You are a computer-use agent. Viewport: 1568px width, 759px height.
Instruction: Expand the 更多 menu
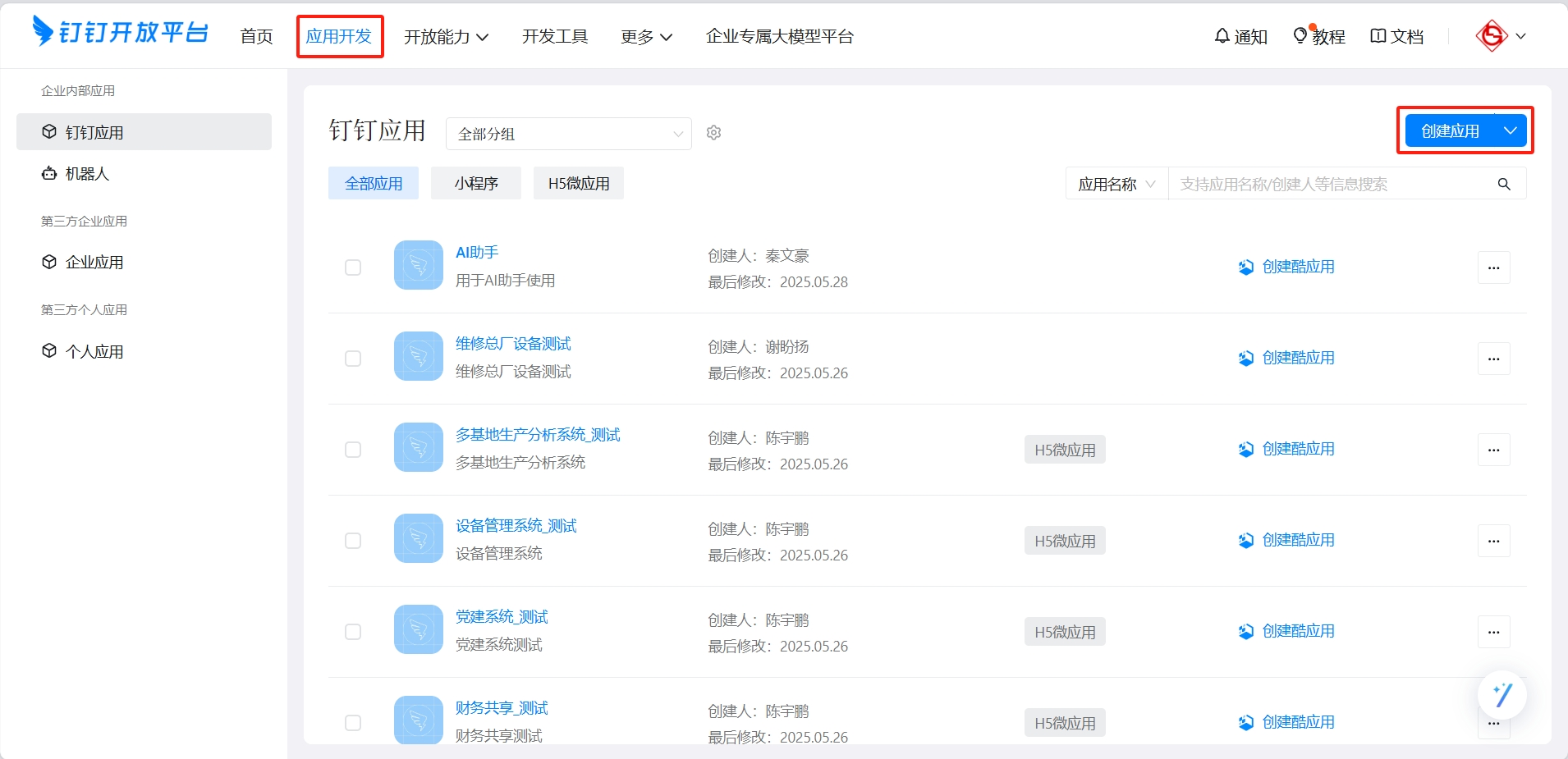pos(647,36)
